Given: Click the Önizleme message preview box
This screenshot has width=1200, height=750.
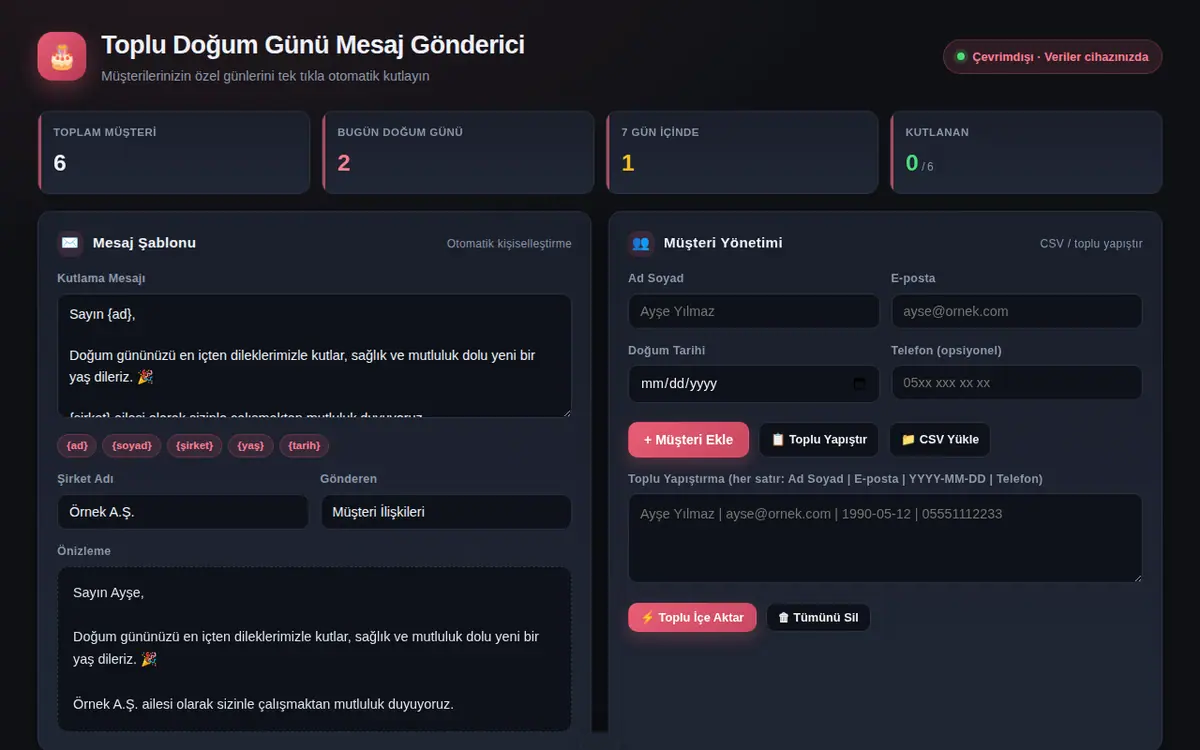Looking at the screenshot, I should coord(315,649).
